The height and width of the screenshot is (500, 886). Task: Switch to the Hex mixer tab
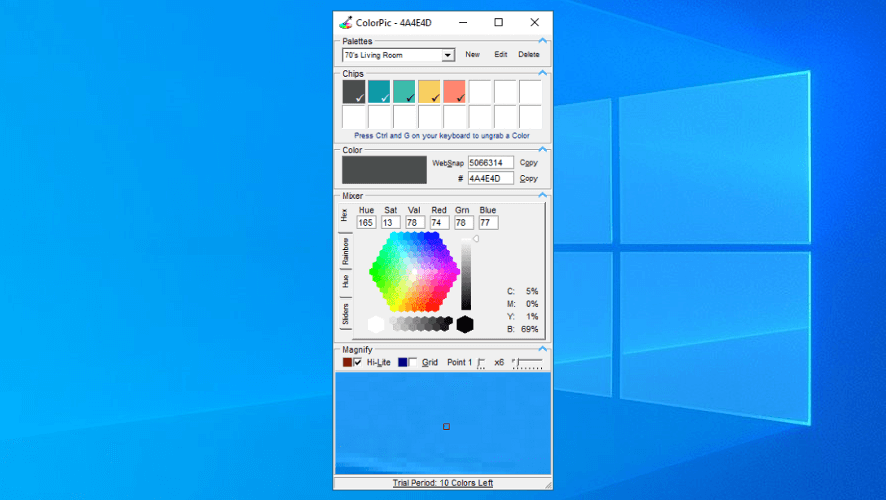pyautogui.click(x=345, y=216)
